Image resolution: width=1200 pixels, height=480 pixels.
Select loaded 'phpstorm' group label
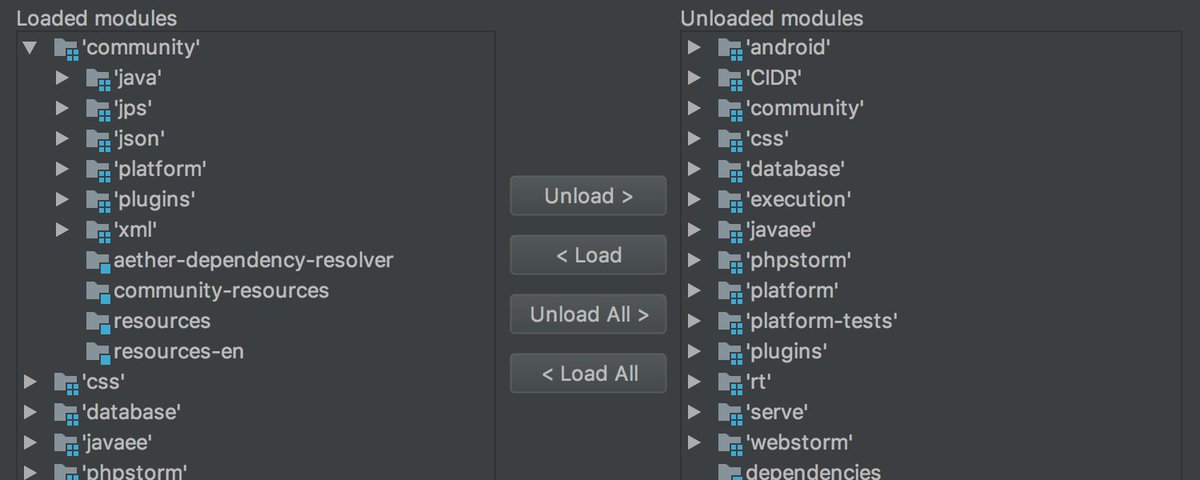tap(134, 471)
